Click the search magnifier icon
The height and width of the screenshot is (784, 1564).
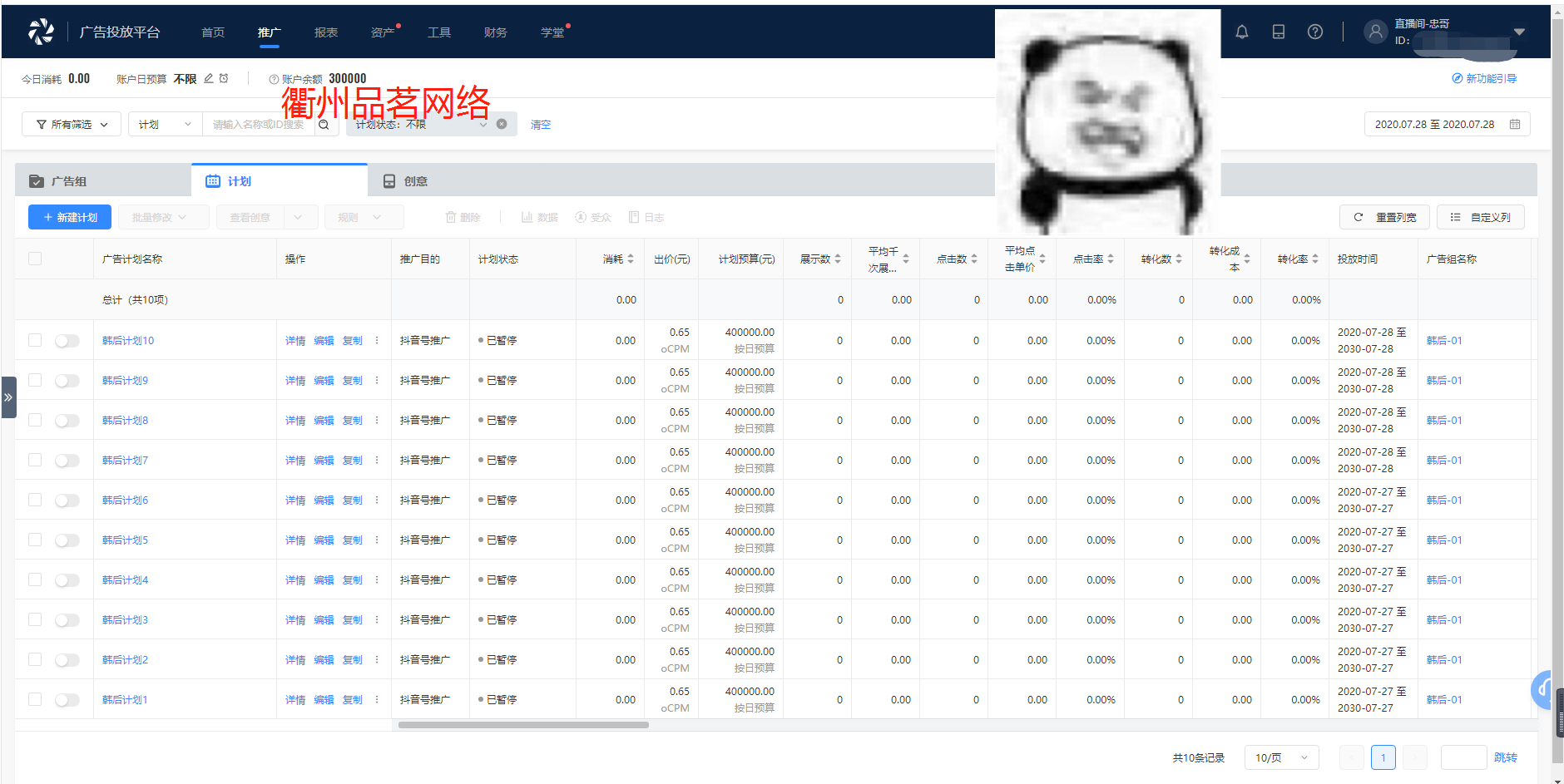324,125
